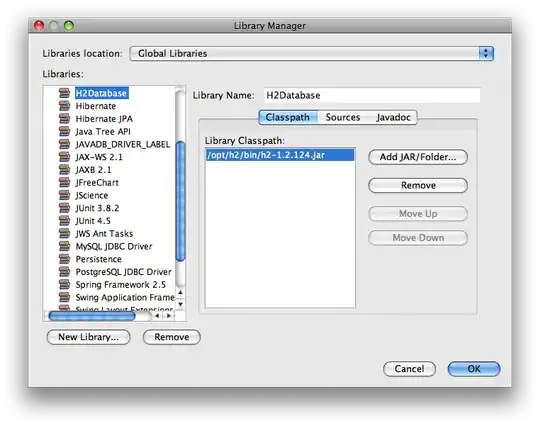The image size is (540, 426).
Task: Switch to the Sources tab
Action: 343,117
